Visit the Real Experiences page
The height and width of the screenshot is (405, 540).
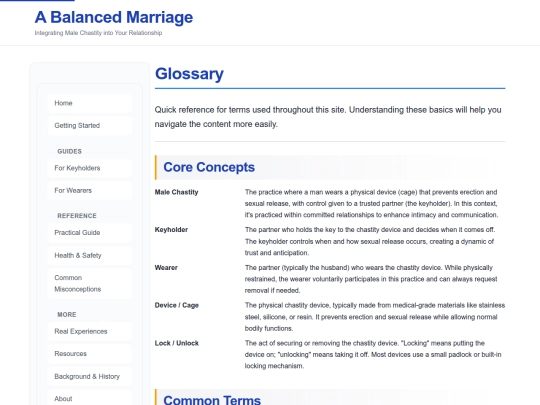(x=90, y=331)
